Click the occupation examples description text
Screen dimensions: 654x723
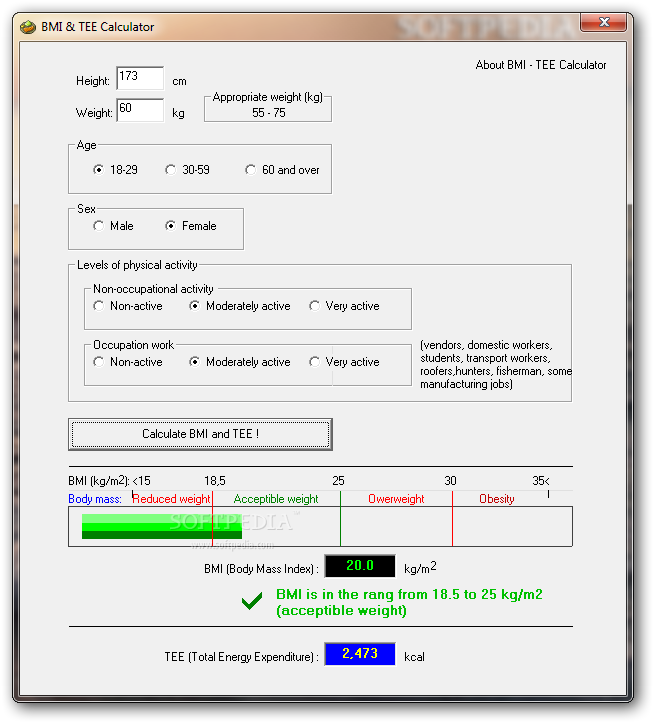pyautogui.click(x=496, y=364)
